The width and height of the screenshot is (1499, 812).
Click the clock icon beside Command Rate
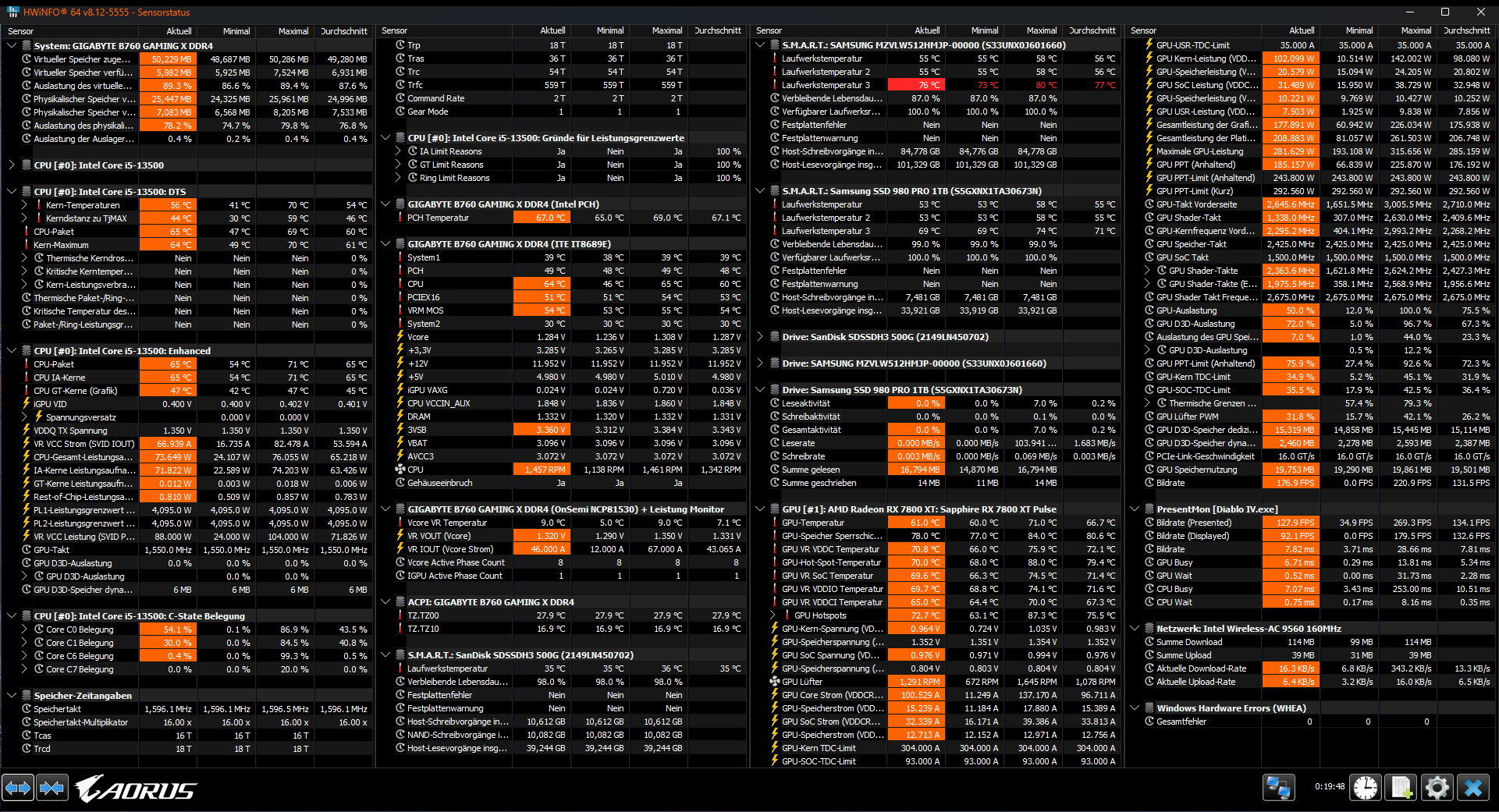(400, 98)
